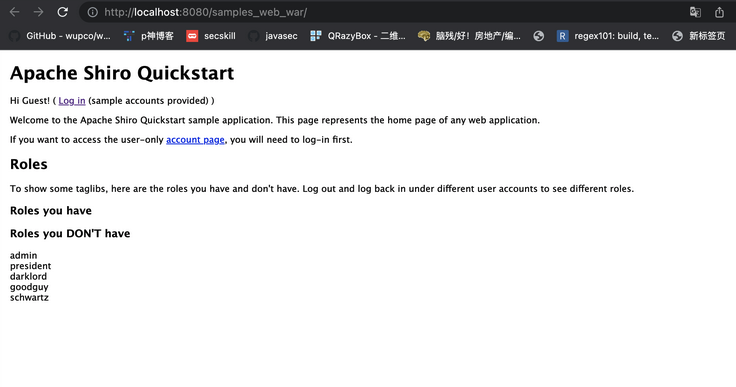Click the goodguy role text
The width and height of the screenshot is (736, 387).
(x=29, y=287)
